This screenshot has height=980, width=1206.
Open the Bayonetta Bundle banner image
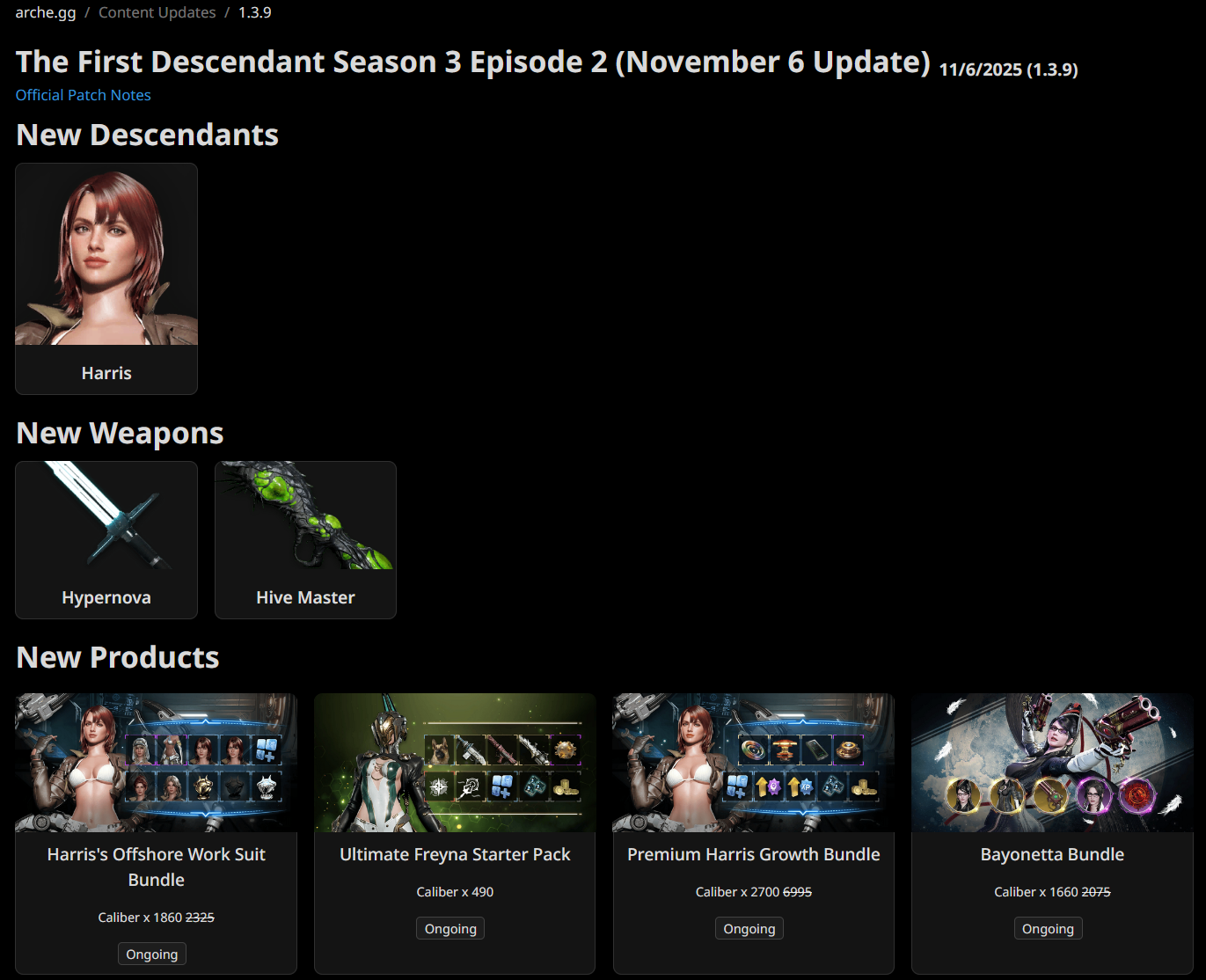click(x=1052, y=763)
